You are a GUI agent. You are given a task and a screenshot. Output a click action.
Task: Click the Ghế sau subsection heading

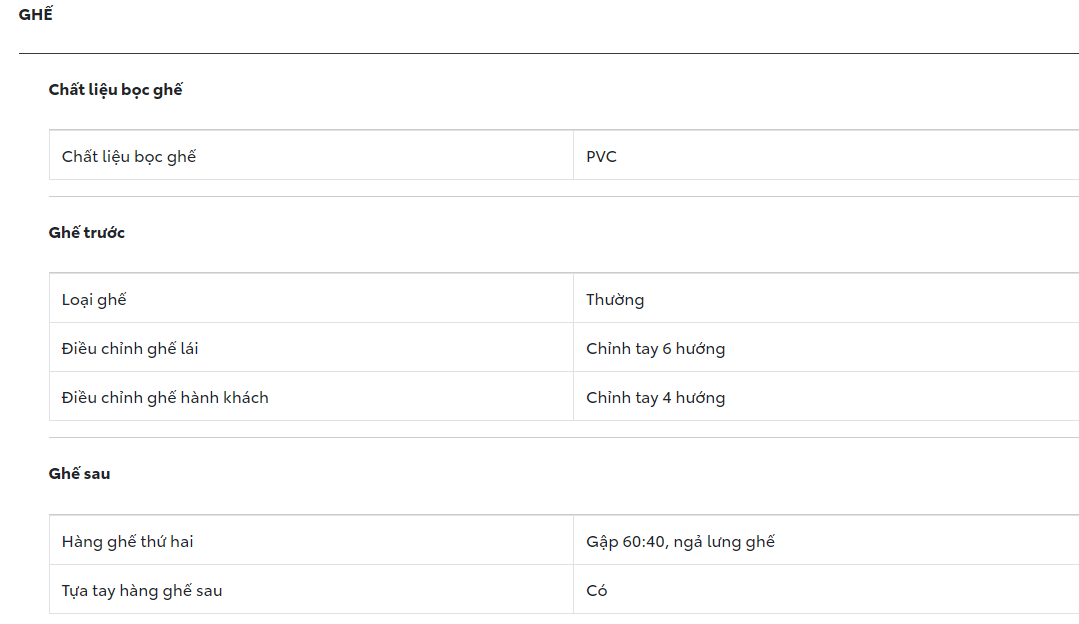79,474
